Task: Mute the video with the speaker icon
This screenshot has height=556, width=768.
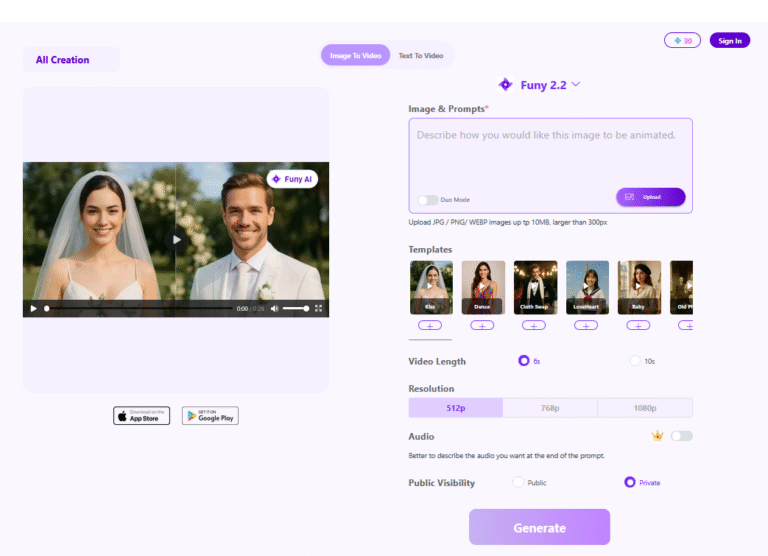Action: tap(275, 309)
